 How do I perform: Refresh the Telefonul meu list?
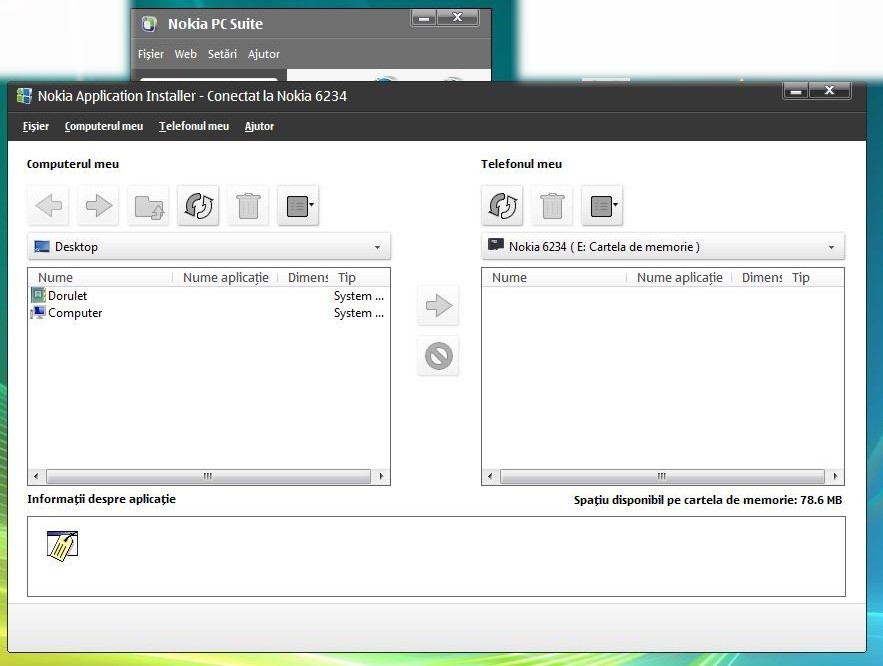pos(502,205)
